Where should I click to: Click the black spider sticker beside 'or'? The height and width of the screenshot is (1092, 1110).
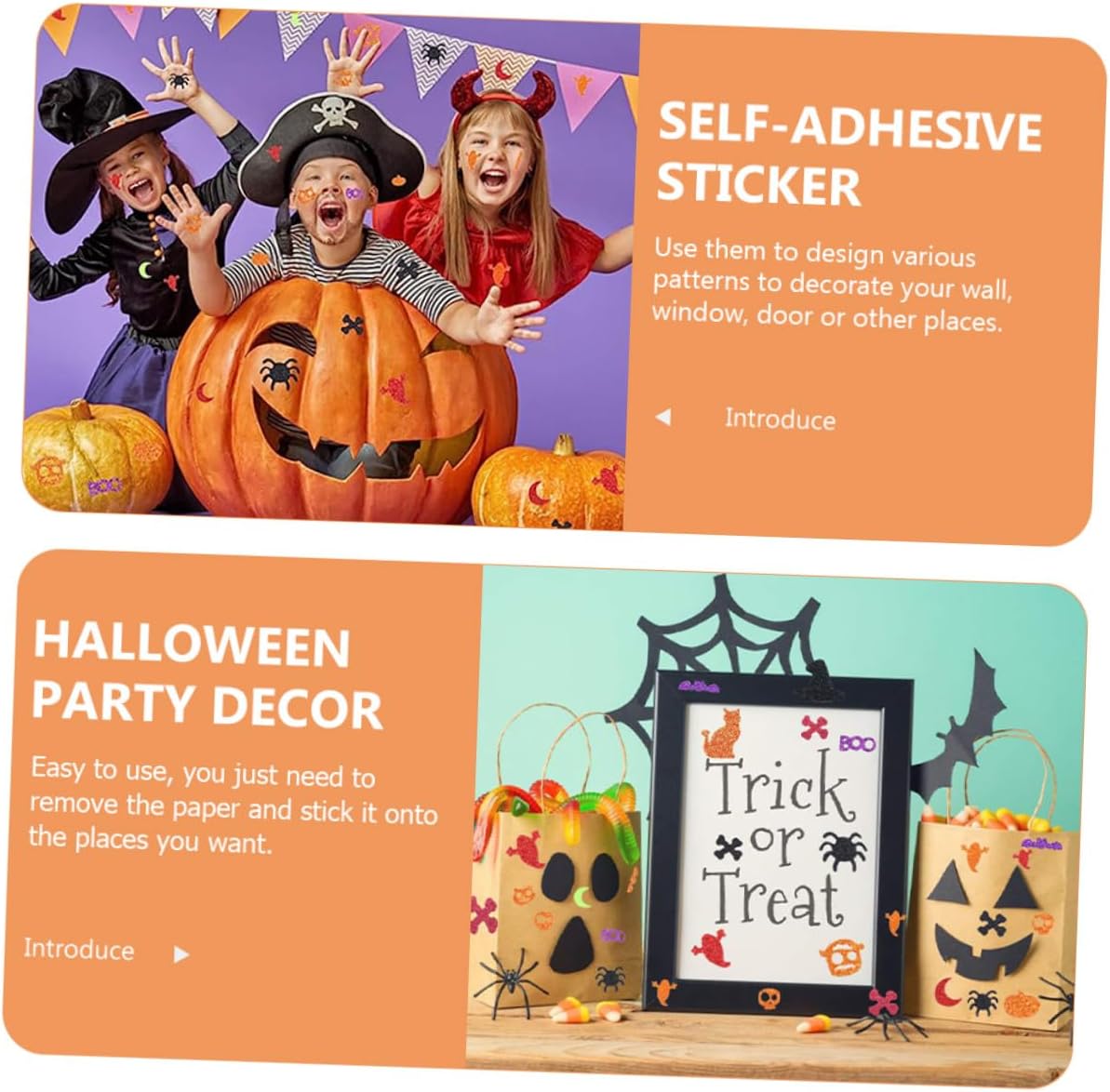pos(843,849)
